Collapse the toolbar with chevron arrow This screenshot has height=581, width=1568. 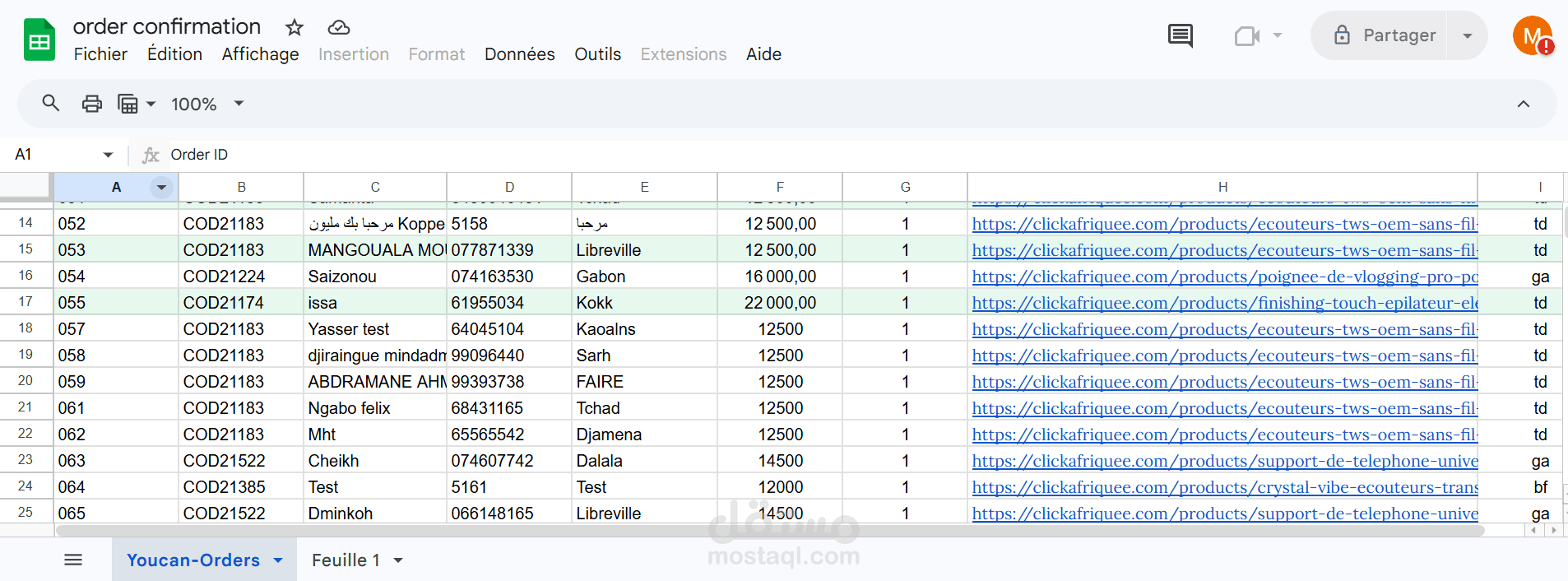click(x=1523, y=104)
